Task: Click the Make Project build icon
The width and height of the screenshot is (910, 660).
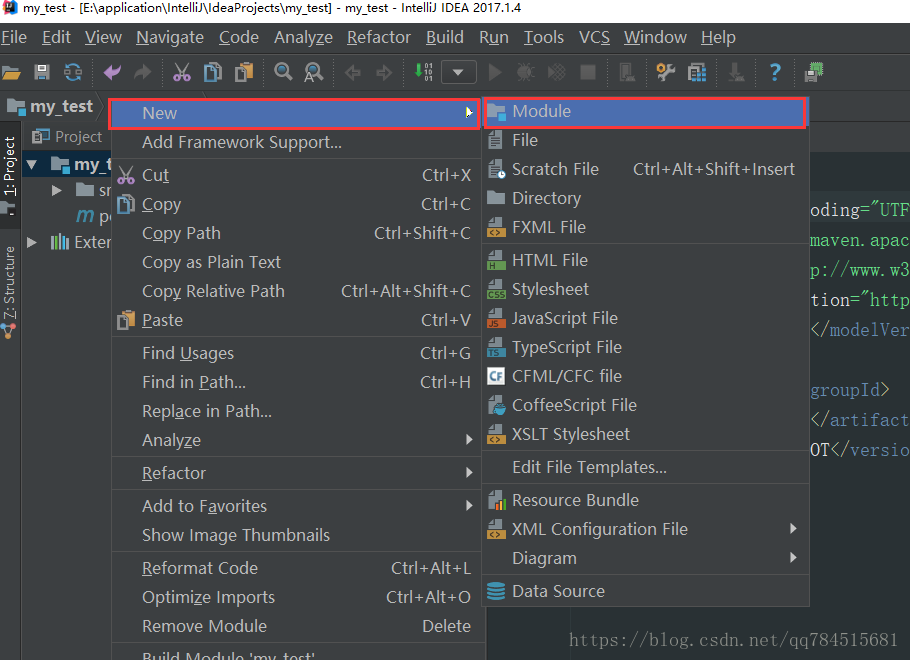Action: coord(423,72)
